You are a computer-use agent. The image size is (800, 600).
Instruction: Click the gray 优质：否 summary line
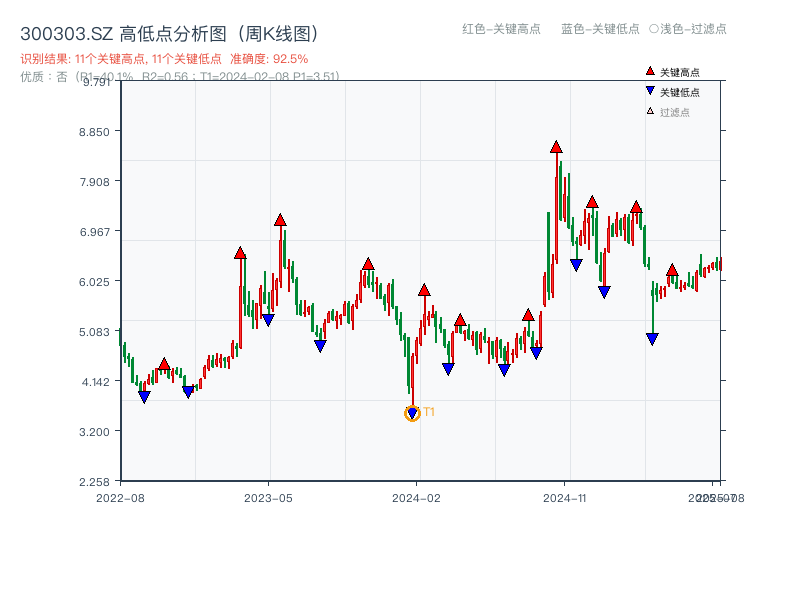(180, 77)
